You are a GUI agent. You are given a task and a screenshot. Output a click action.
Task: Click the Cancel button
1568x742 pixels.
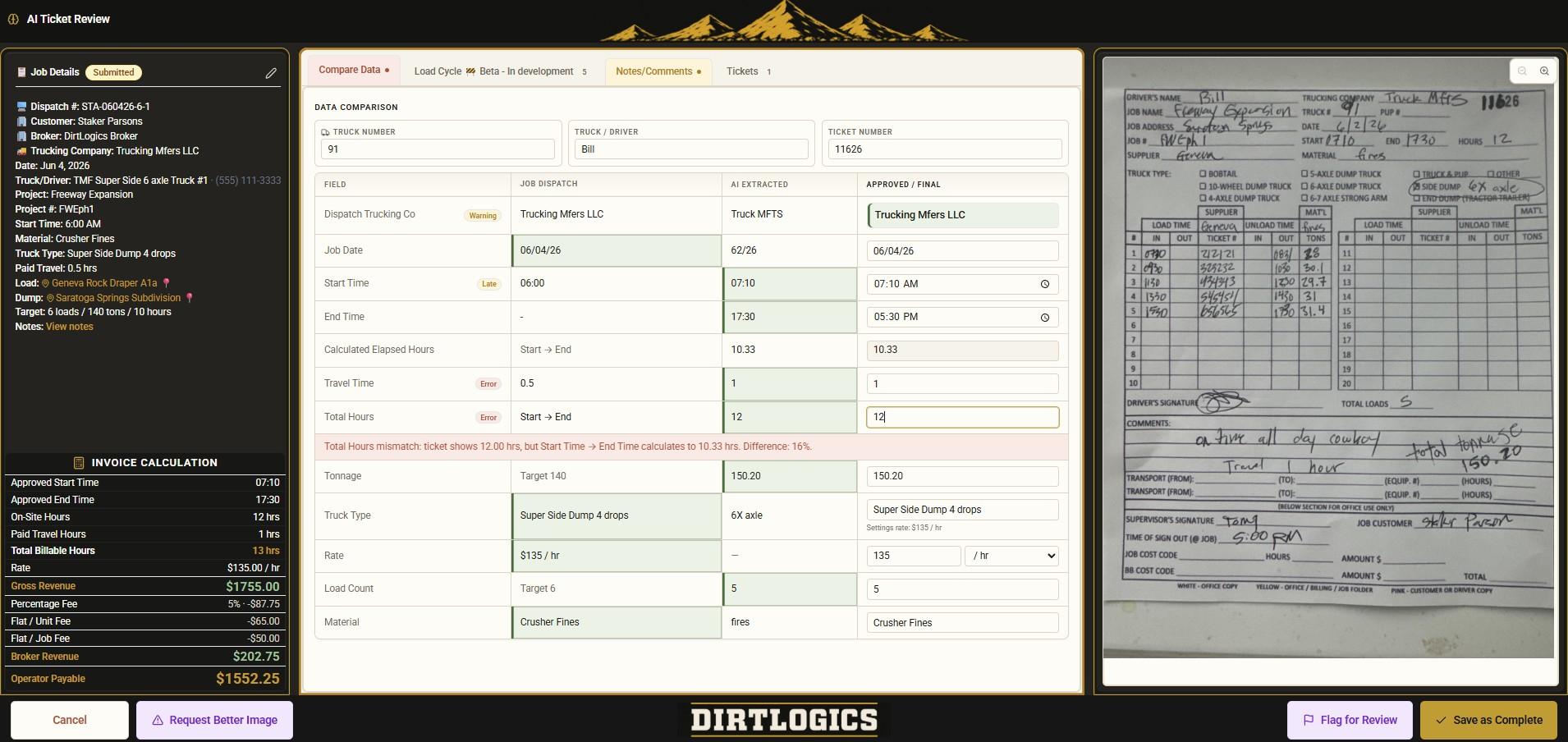[70, 720]
